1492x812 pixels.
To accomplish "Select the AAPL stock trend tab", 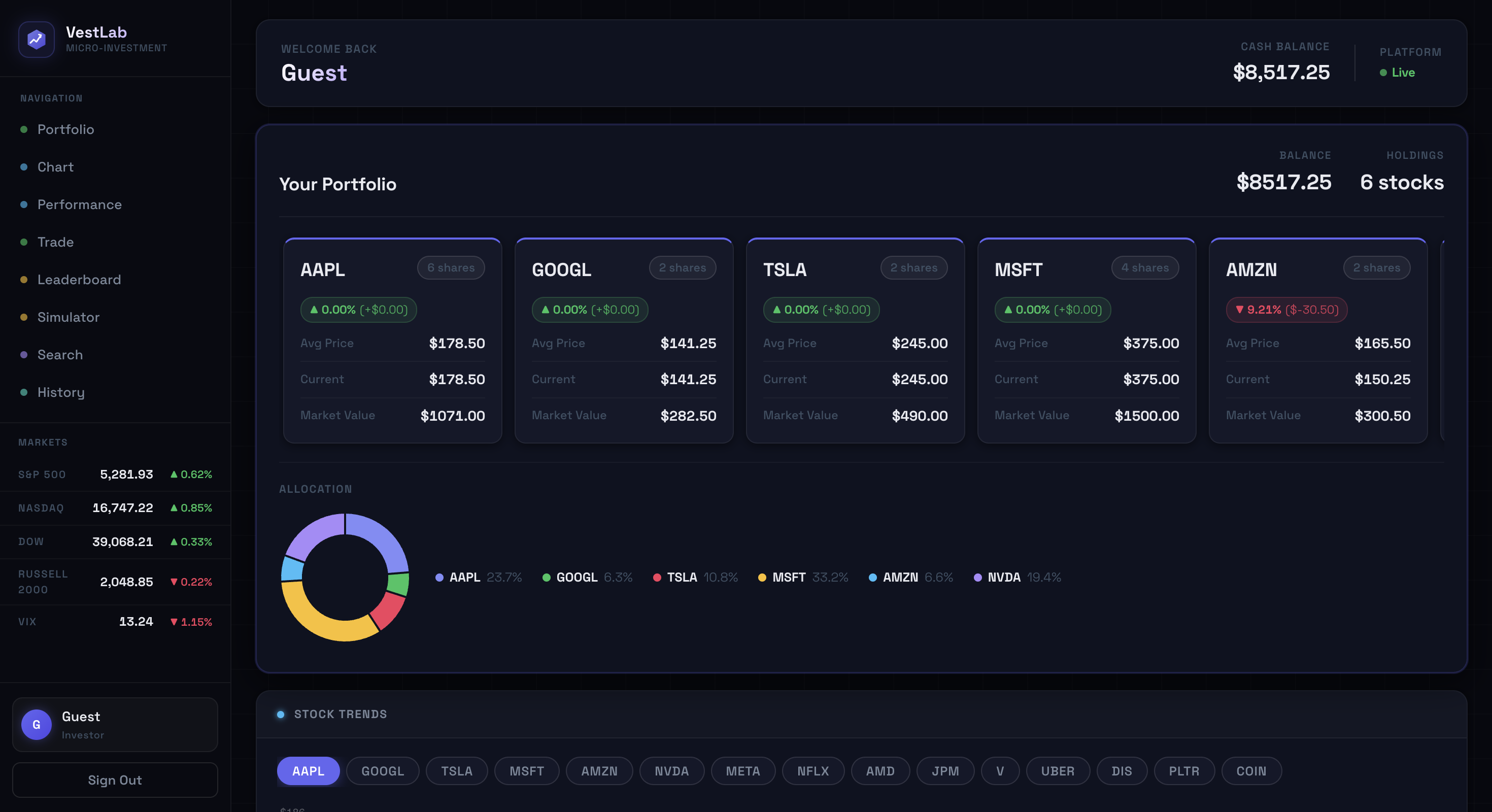I will point(308,771).
